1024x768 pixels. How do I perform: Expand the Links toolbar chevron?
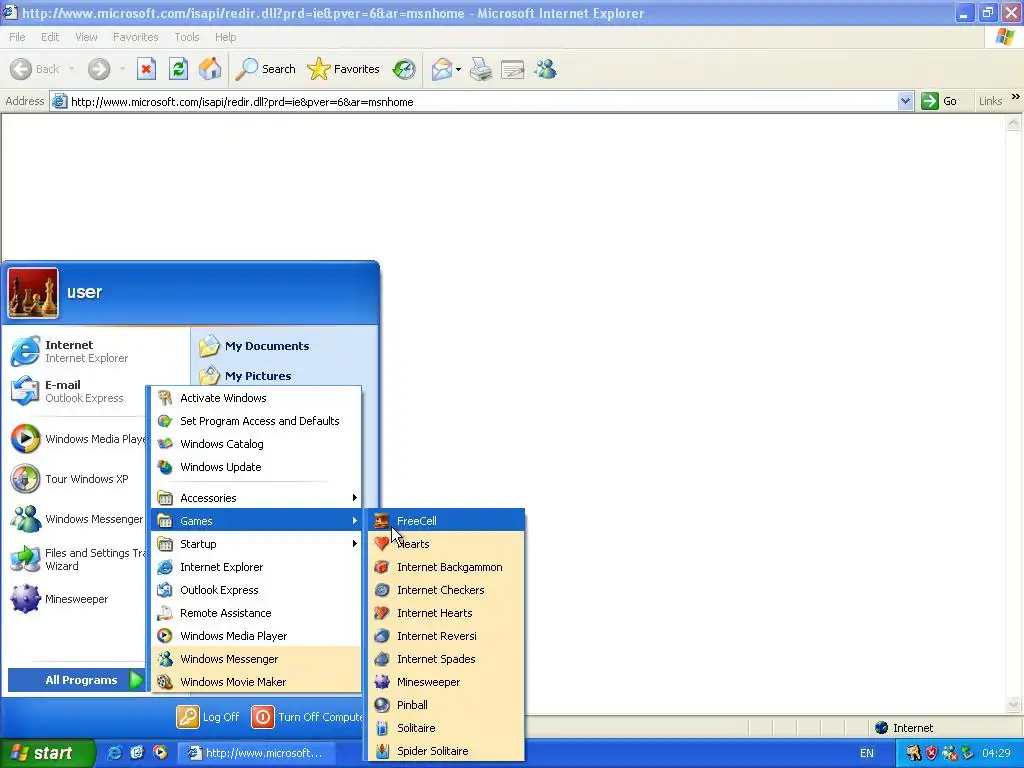coord(1016,97)
